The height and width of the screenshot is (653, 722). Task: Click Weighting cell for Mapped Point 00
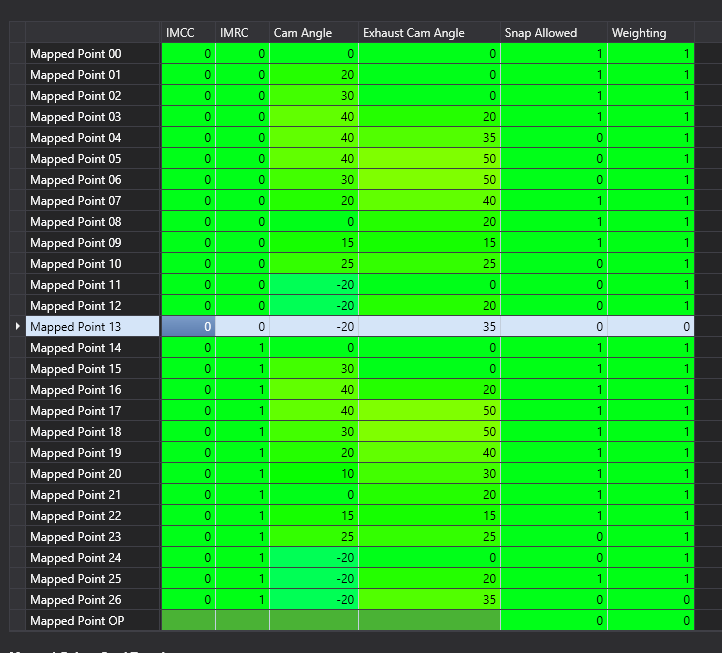[x=651, y=54]
